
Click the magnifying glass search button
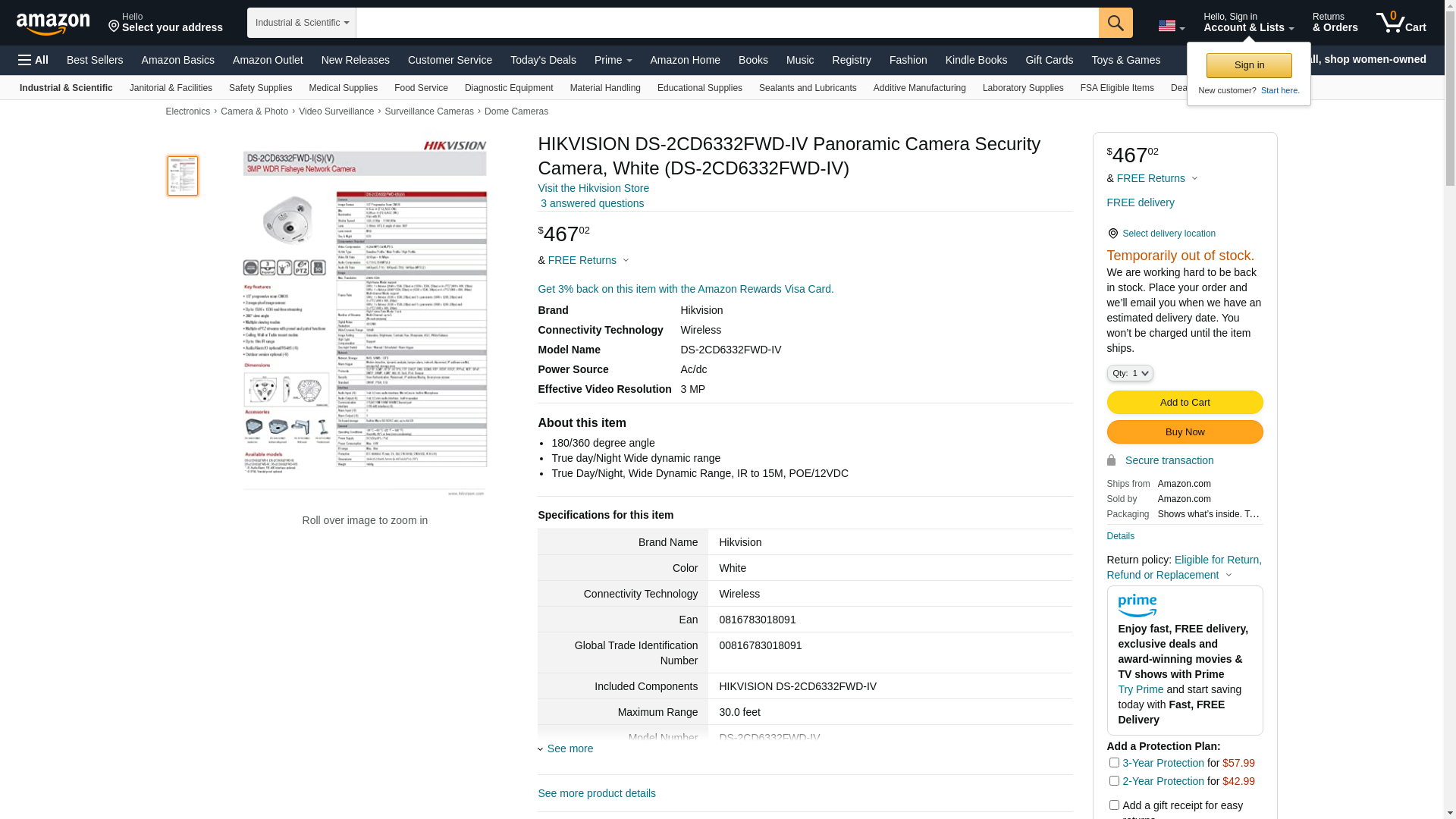(1116, 23)
